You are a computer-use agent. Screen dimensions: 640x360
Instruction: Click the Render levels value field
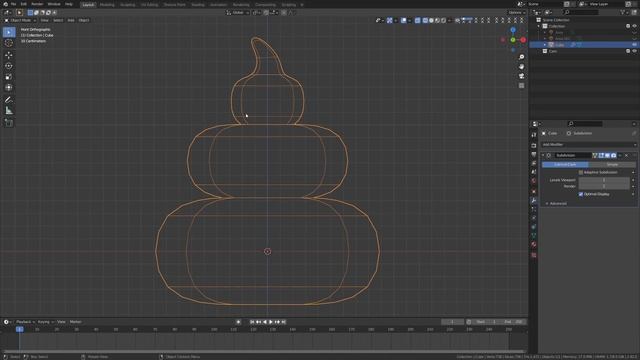(x=604, y=186)
